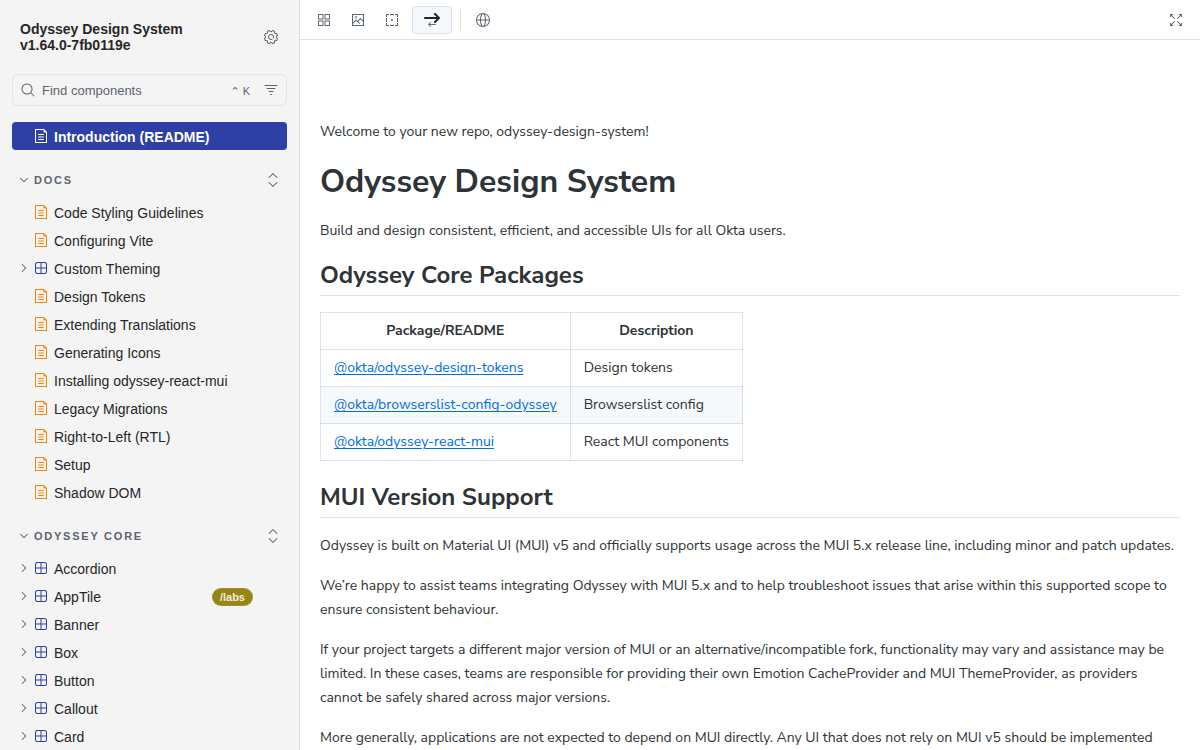
Task: Open @okta/odyssey-react-mui link
Action: pyautogui.click(x=414, y=441)
